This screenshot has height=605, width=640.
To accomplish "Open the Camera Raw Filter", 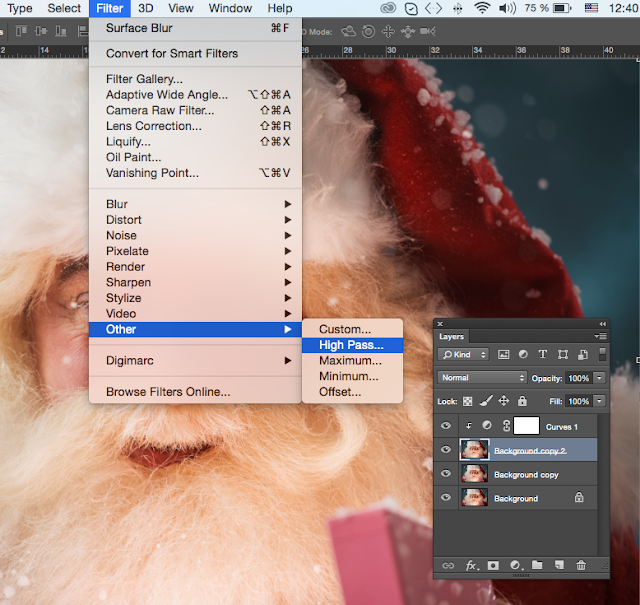I will 195,111.
